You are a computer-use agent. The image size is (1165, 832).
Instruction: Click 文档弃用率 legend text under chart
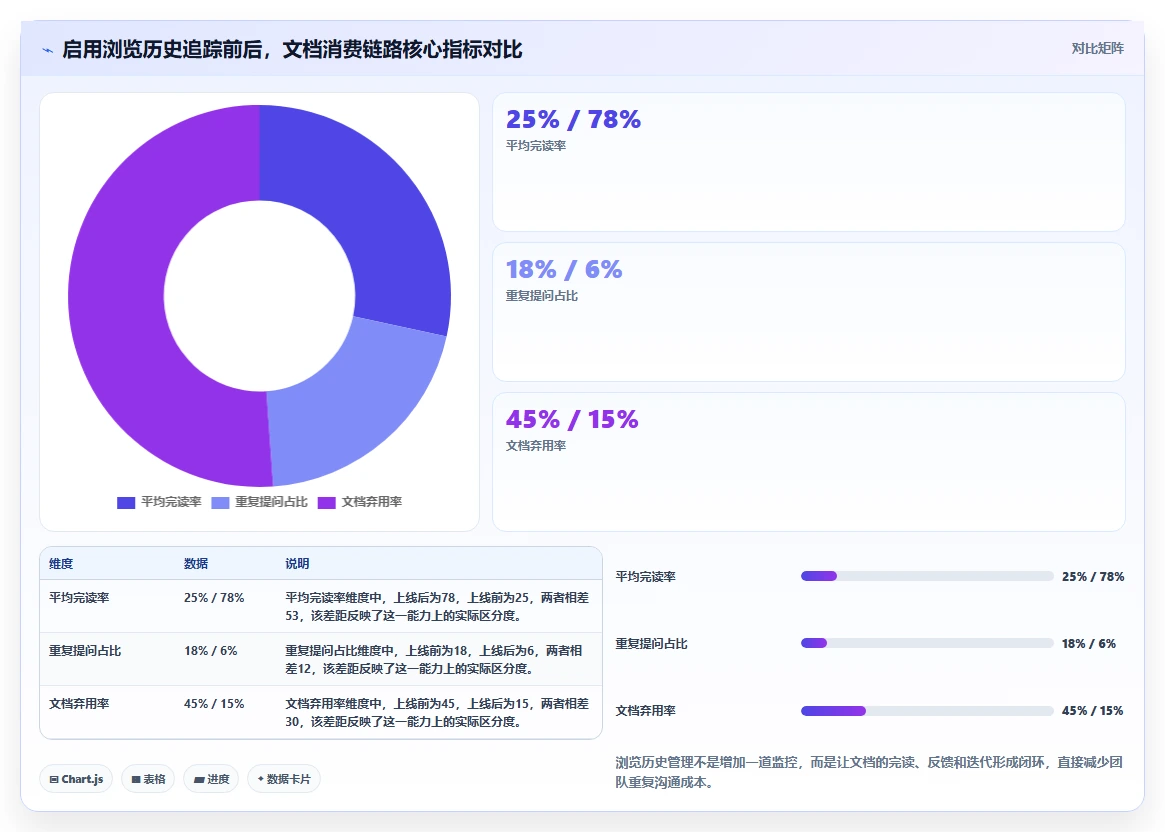coord(371,502)
